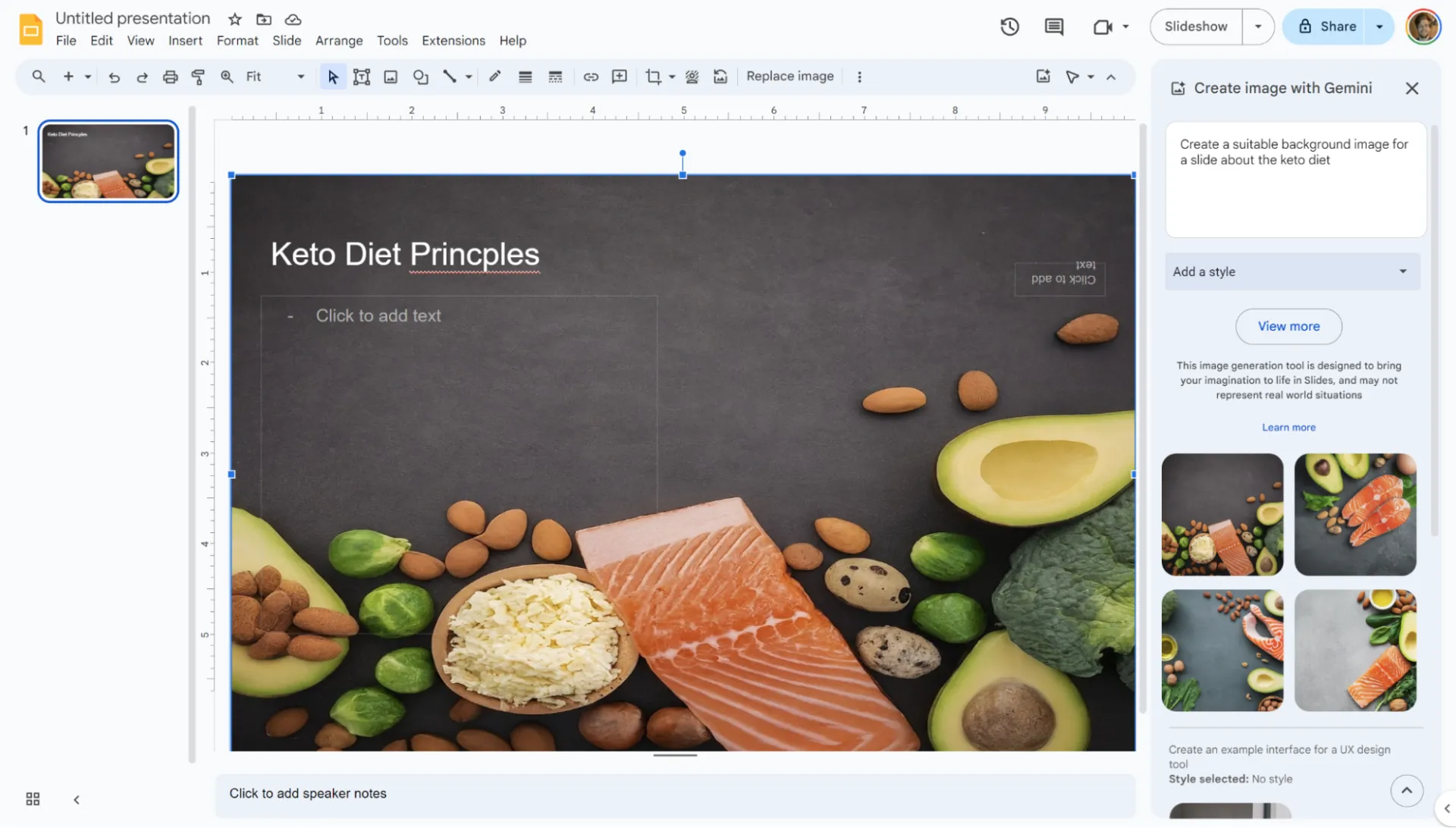Screen dimensions: 1456x828
Task: Click to add speaker notes
Action: pos(675,794)
